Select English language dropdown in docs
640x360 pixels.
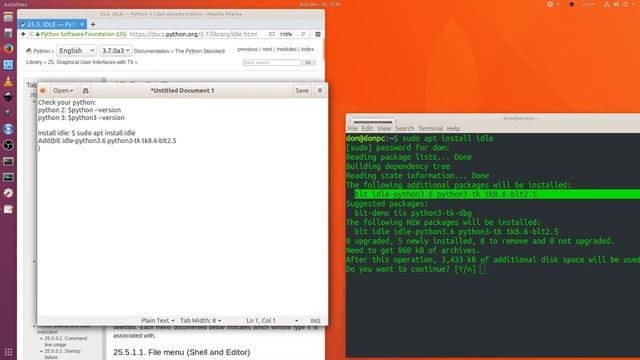click(76, 51)
